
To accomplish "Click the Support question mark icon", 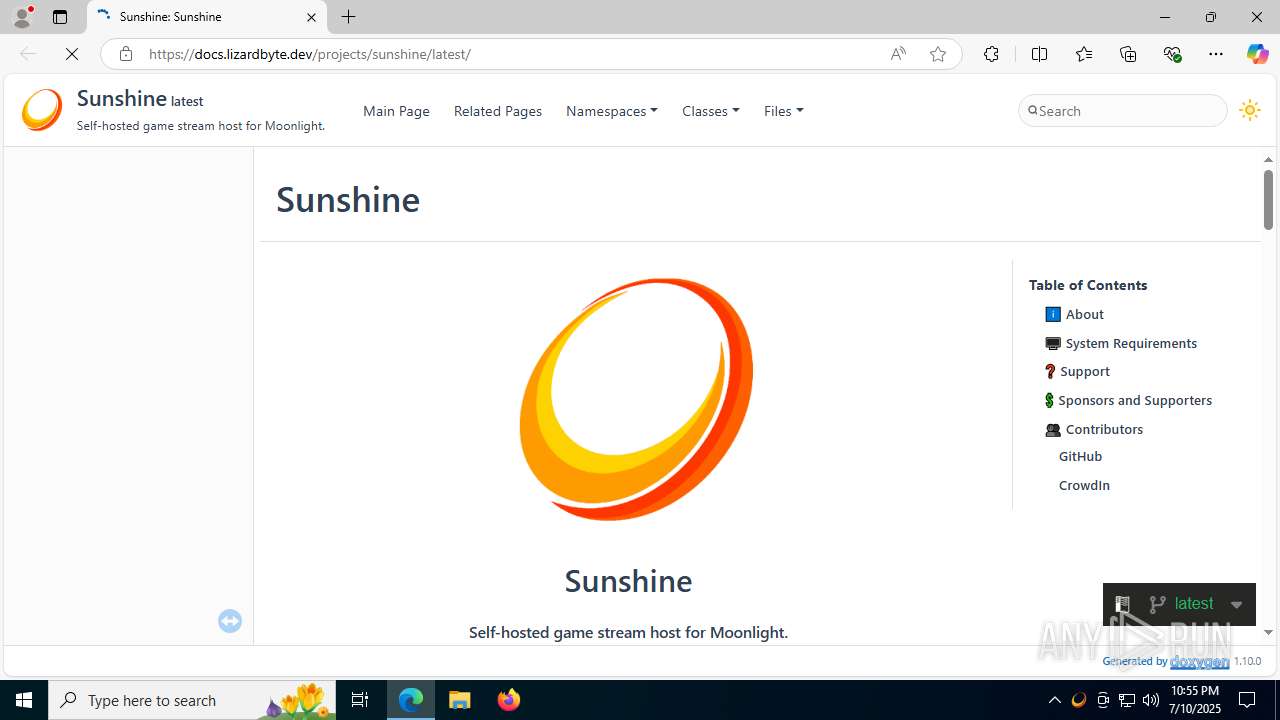I will point(1050,371).
